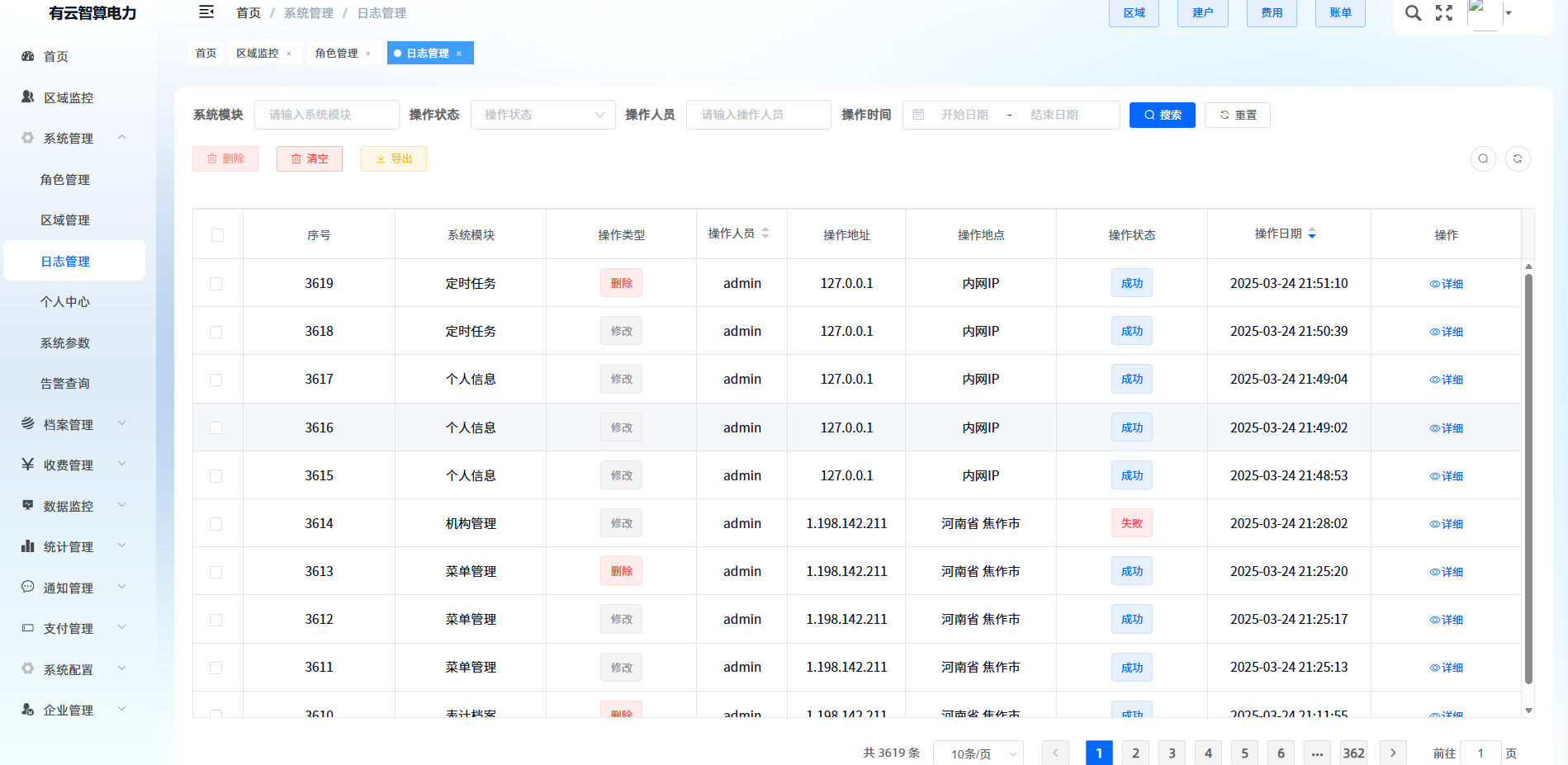Click the blue 搜索 button

point(1162,116)
